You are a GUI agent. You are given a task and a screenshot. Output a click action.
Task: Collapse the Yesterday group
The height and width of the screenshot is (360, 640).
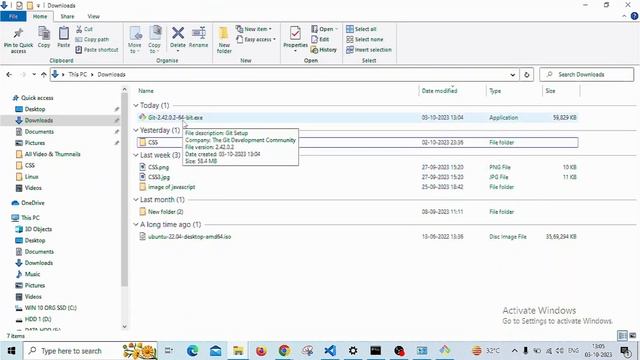click(x=136, y=130)
